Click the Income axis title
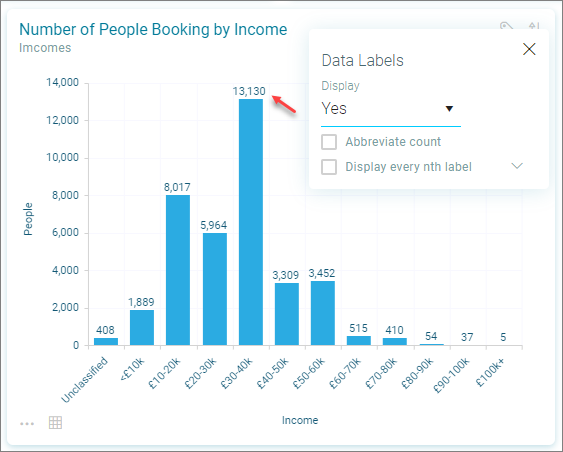Image resolution: width=563 pixels, height=452 pixels. (300, 420)
